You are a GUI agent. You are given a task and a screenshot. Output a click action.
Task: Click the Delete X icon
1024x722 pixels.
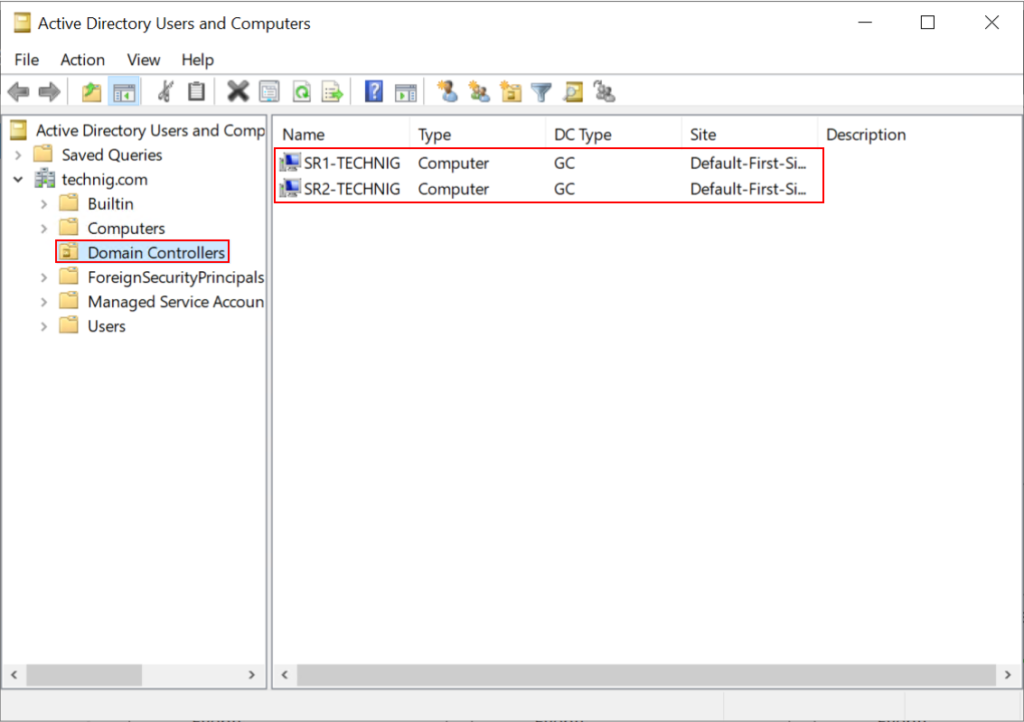click(x=238, y=91)
